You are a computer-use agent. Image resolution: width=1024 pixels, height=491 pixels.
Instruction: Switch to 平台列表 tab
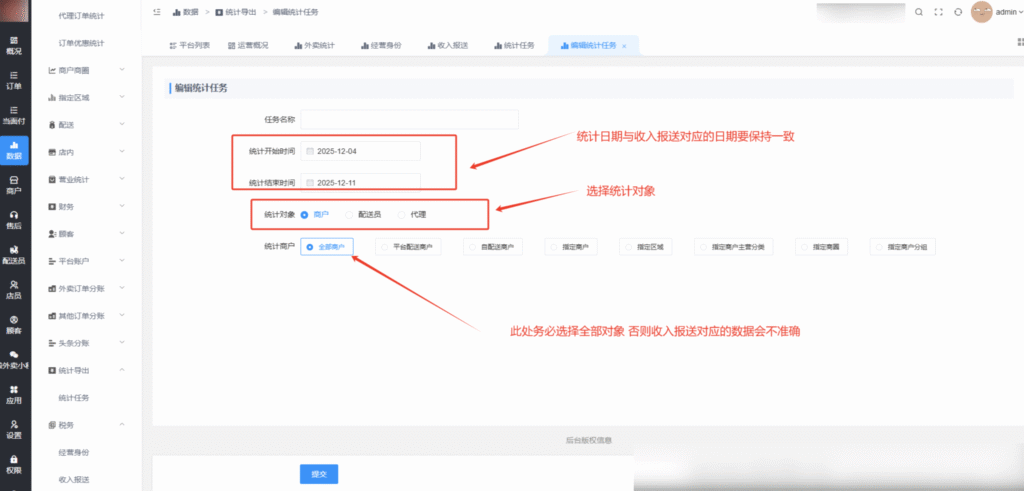tap(189, 46)
